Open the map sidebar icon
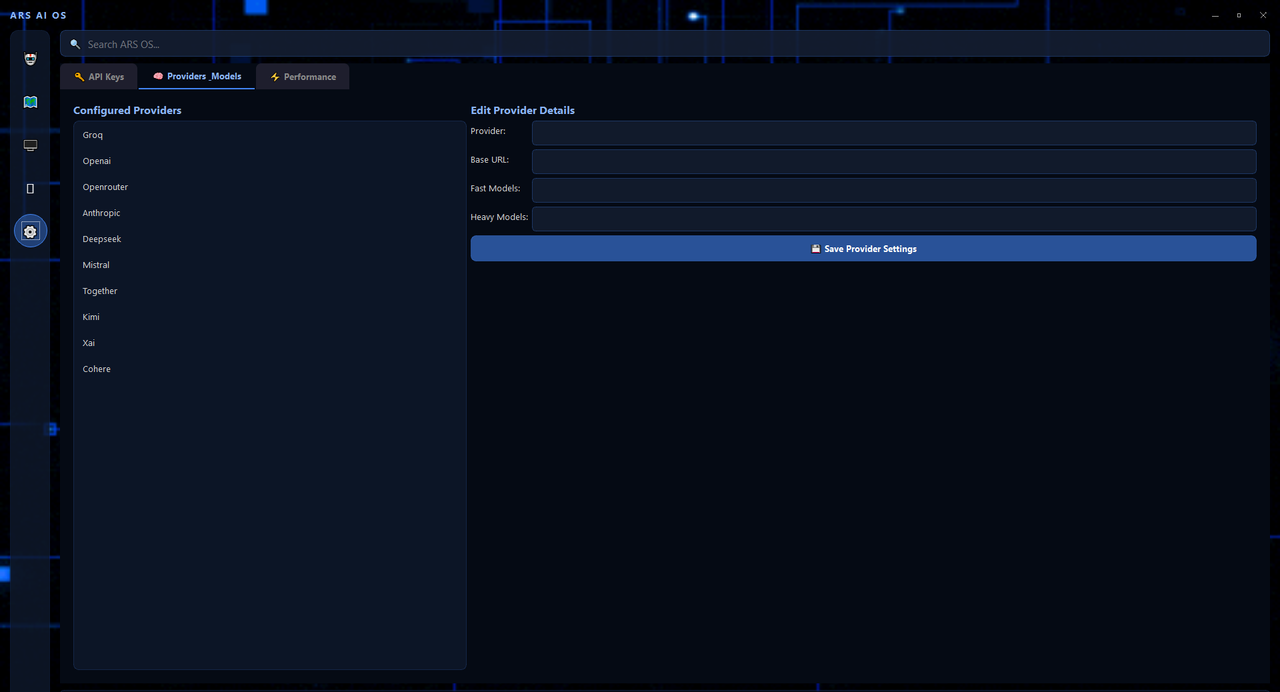 point(30,102)
